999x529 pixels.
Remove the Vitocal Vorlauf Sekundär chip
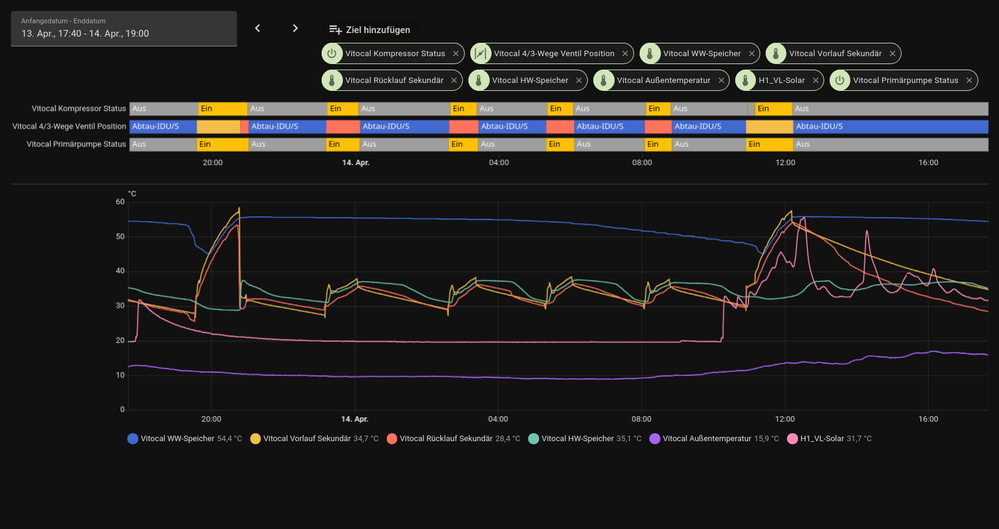pyautogui.click(x=892, y=54)
